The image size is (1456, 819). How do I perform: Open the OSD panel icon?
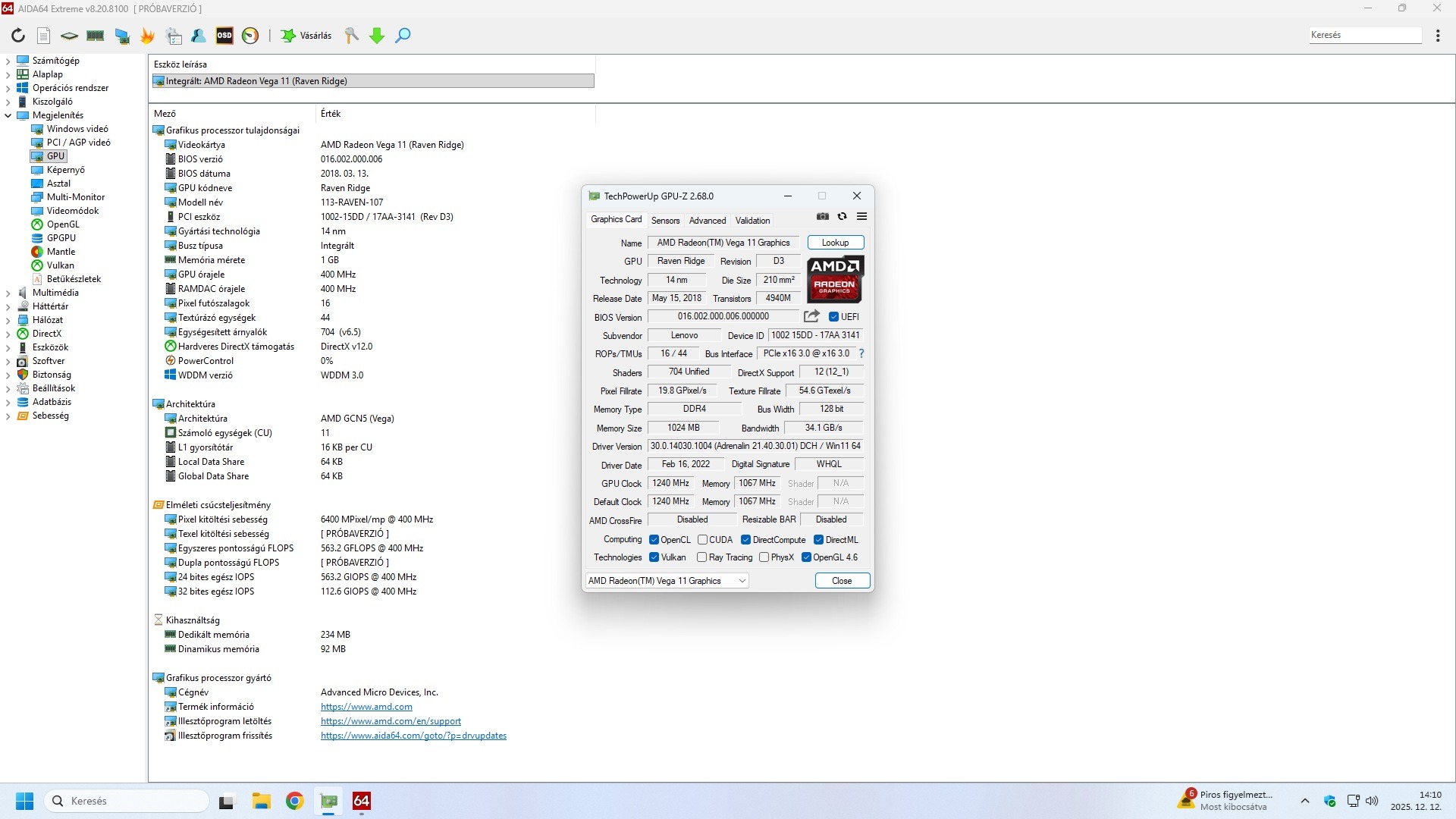tap(224, 36)
